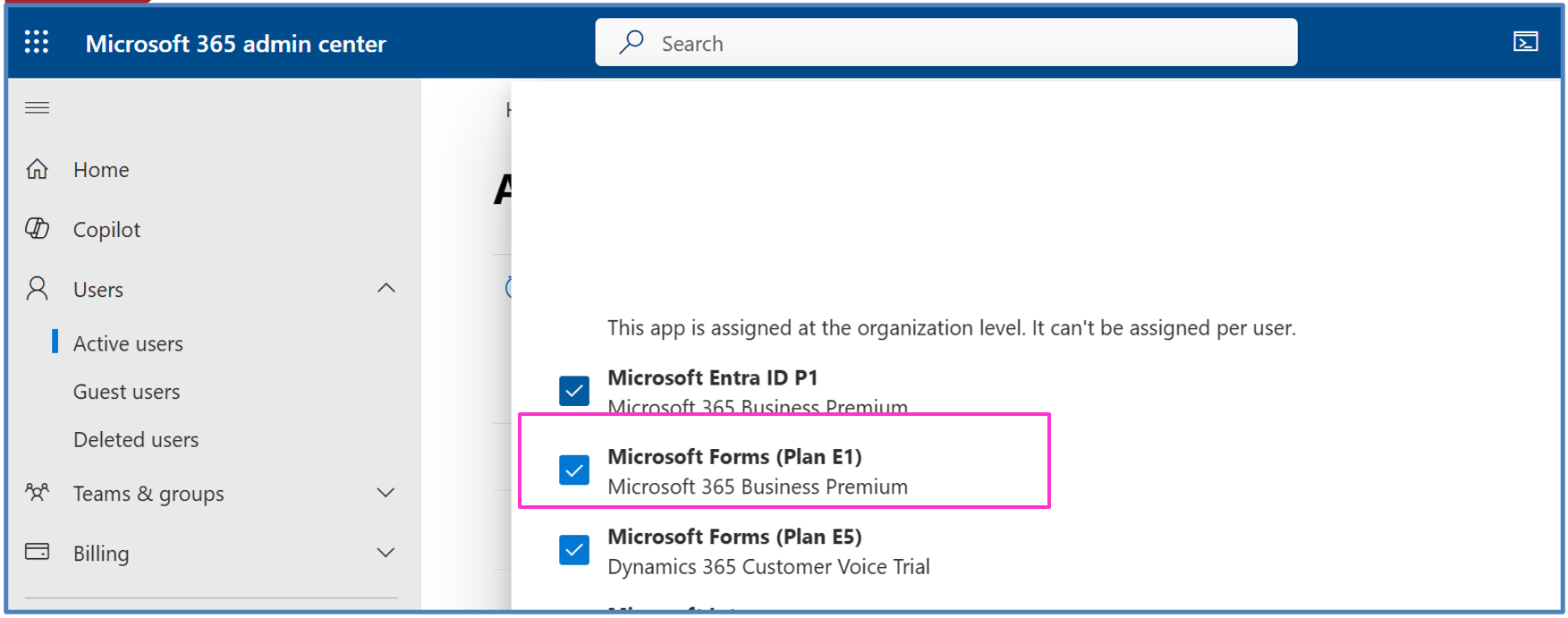Open the Cloud Shell icon
1568x618 pixels.
click(x=1525, y=42)
